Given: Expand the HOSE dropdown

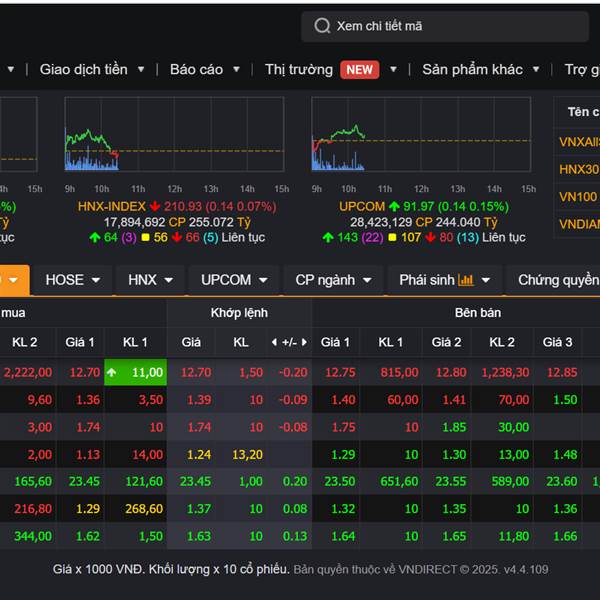Looking at the screenshot, I should [73, 280].
